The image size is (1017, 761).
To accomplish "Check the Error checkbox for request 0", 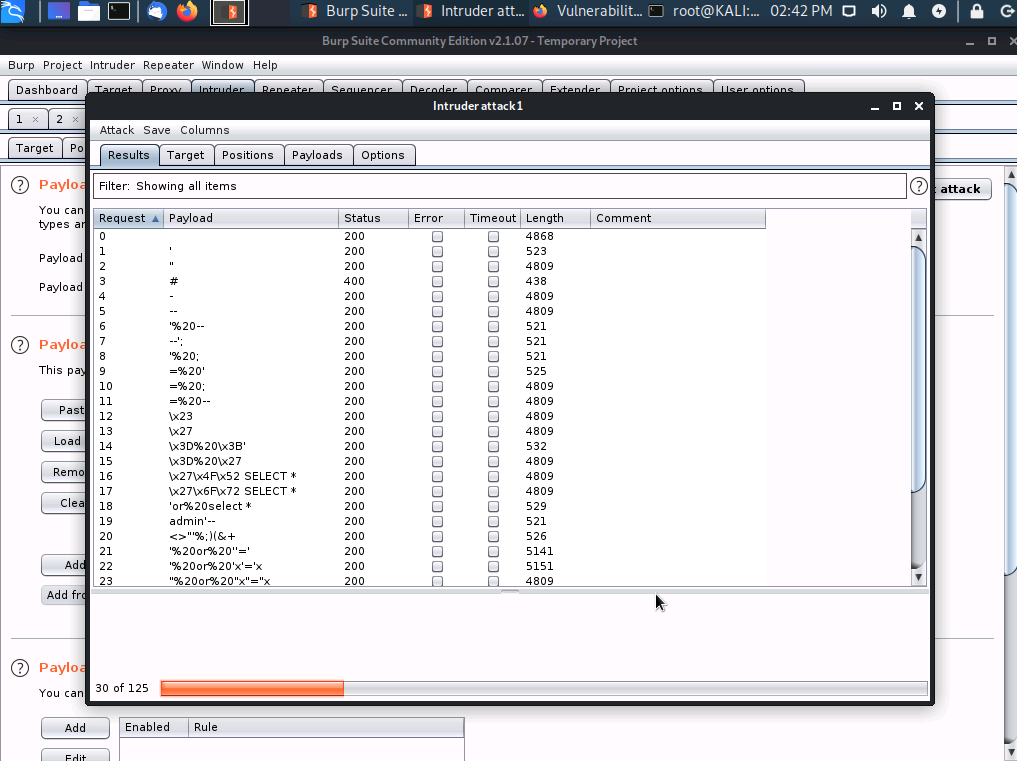I will (436, 236).
